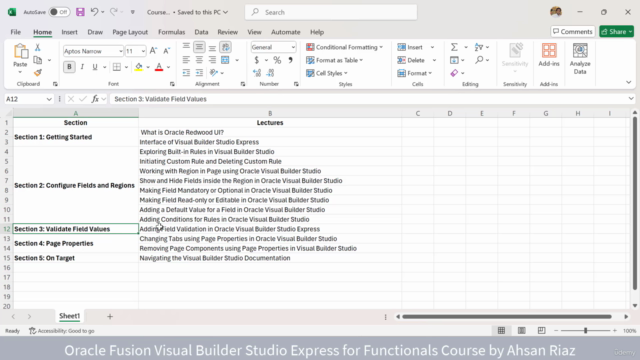Image resolution: width=640 pixels, height=360 pixels.
Task: Switch to the Review tab
Action: (x=227, y=32)
